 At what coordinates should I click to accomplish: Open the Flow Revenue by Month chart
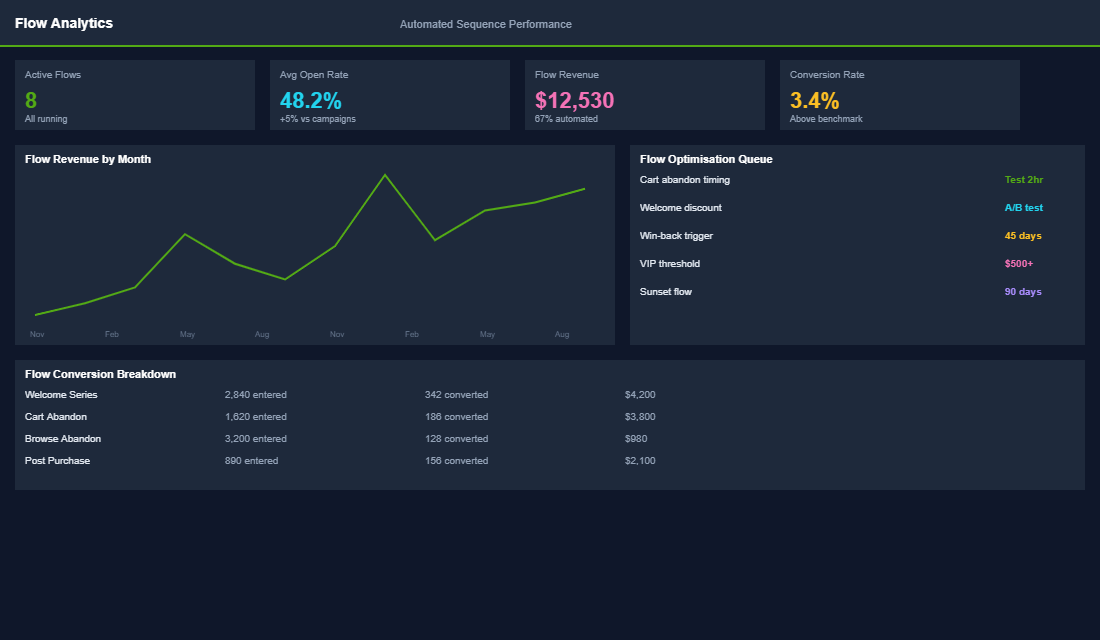314,245
